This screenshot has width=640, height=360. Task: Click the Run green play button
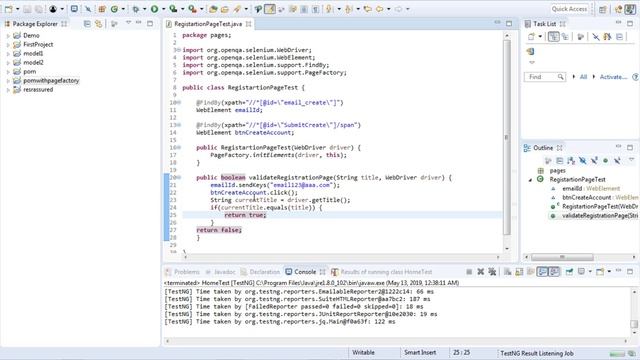[x=155, y=9]
